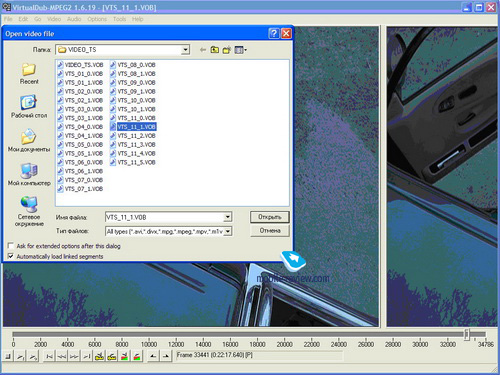
Task: Select file VTS_03_1.VOB
Action: [80, 118]
